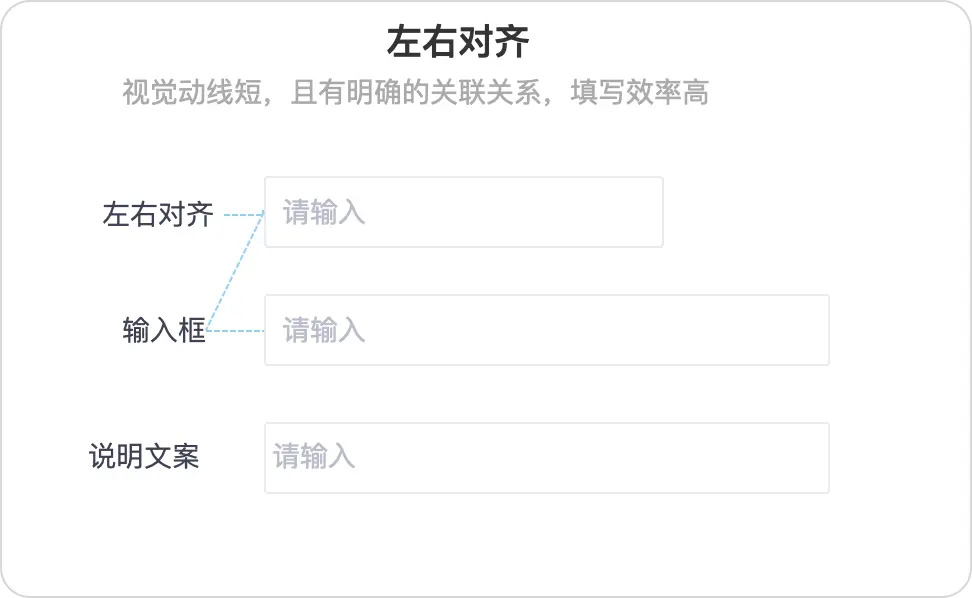Click the 且有明确的关联关系 phrase in subtitle

tap(416, 92)
